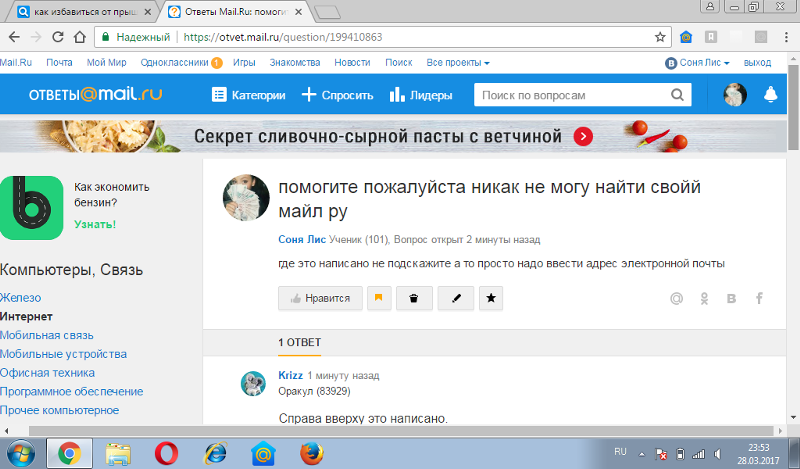Open new tab button
Viewport: 800px width, 469px height.
pyautogui.click(x=327, y=13)
